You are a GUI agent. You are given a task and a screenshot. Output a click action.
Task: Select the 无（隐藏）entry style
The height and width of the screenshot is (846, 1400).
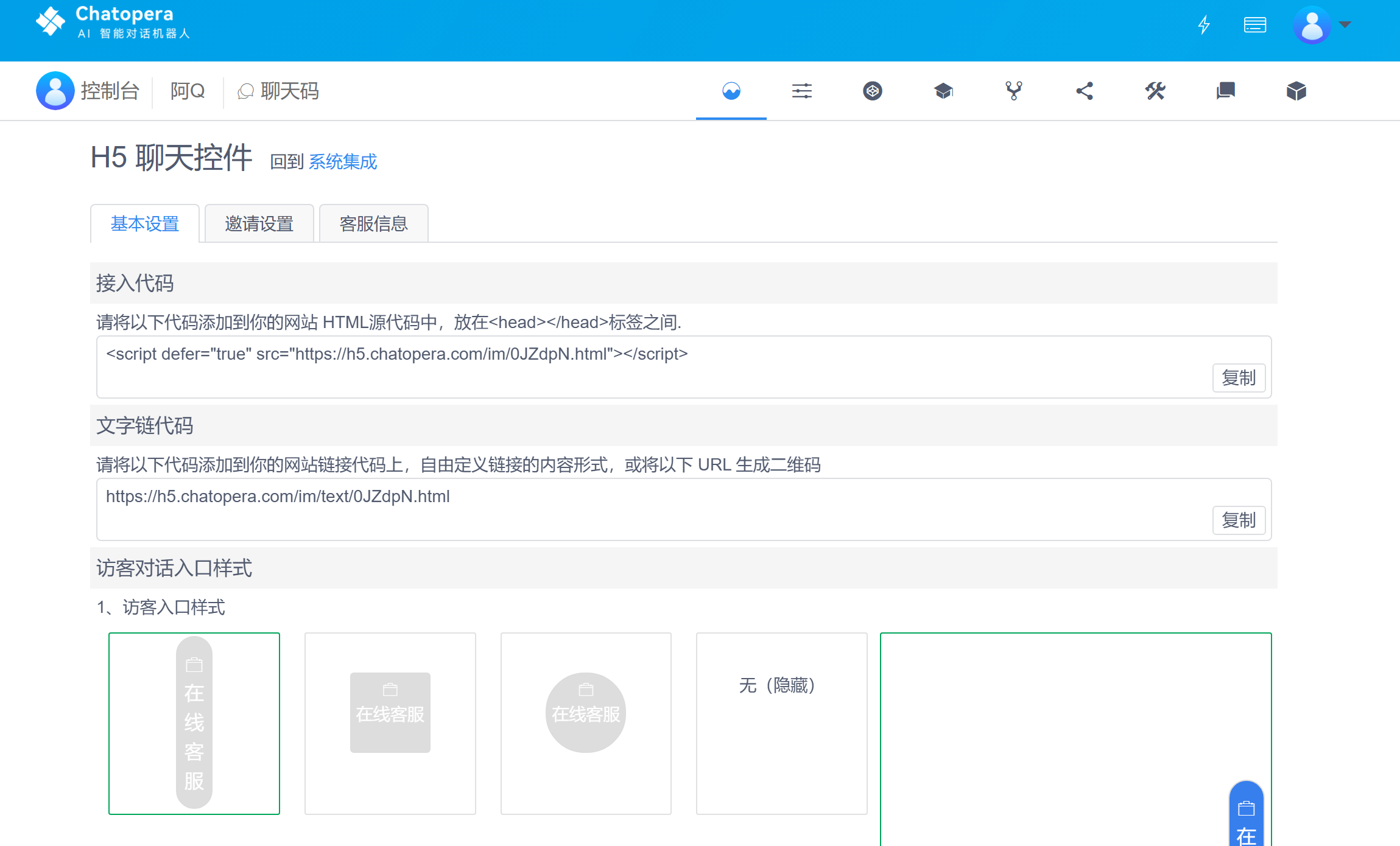tap(782, 723)
